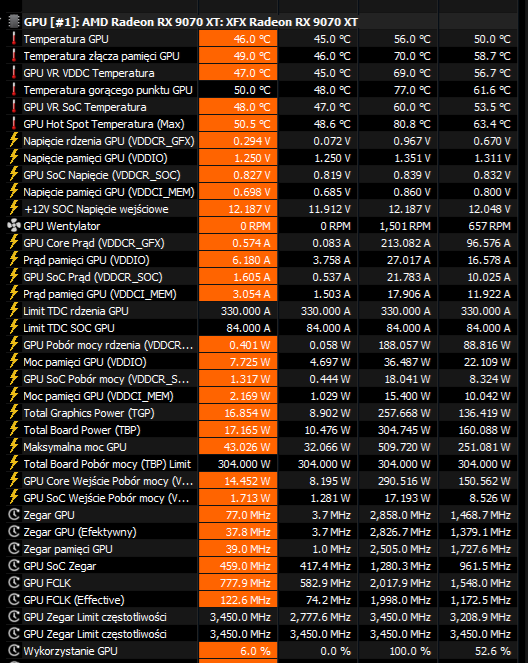The image size is (528, 663).
Task: Click the average SoC clock 961.5 MHz
Action: pyautogui.click(x=485, y=566)
